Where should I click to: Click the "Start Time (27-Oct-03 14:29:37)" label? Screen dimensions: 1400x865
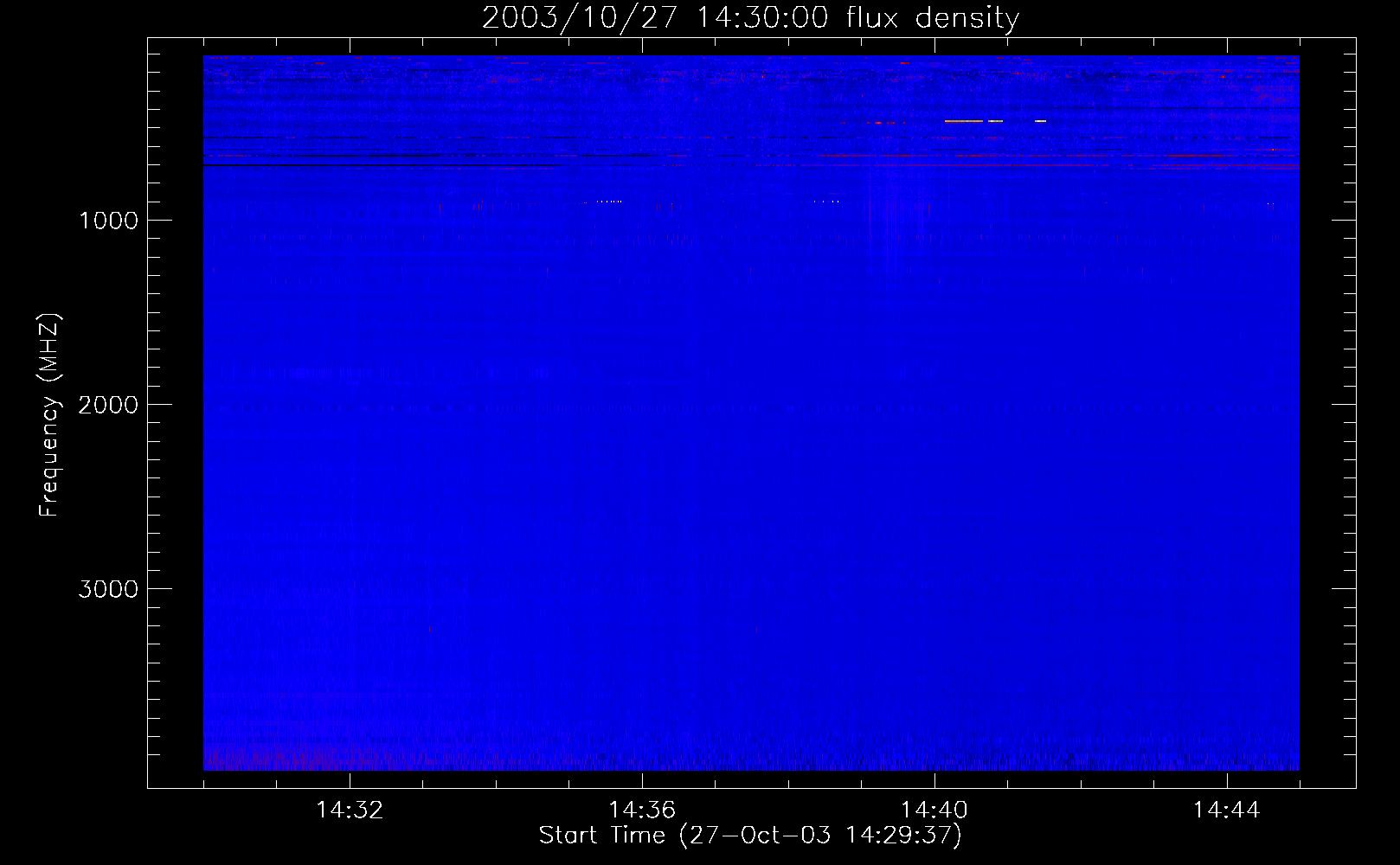[750, 835]
